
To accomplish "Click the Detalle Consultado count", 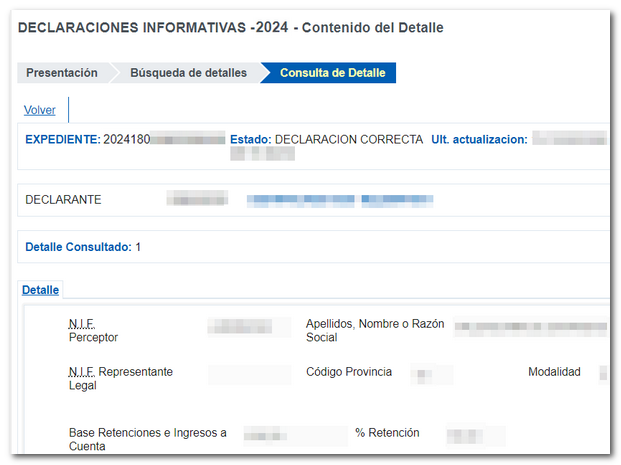I will tap(138, 247).
